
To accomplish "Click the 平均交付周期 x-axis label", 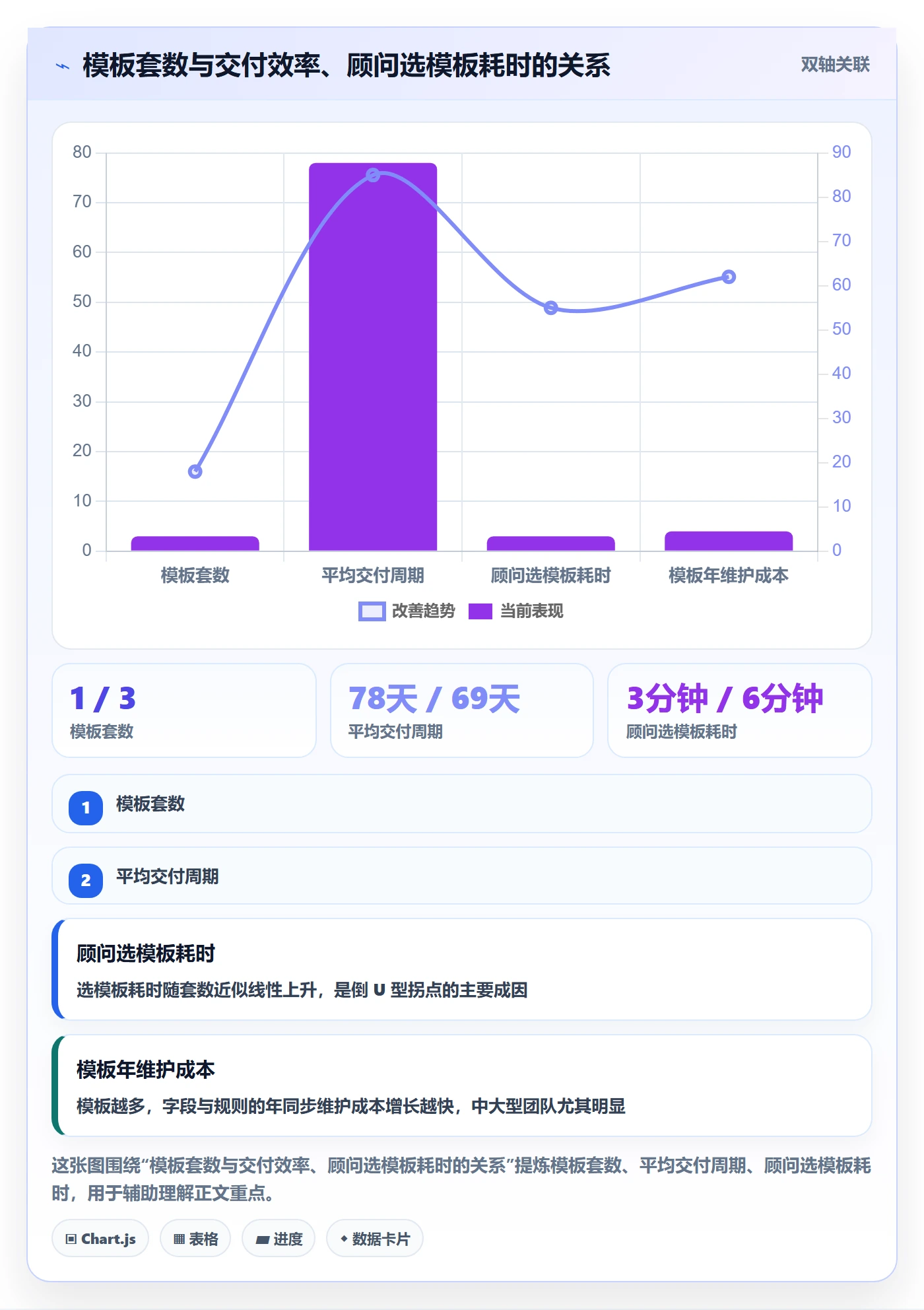I will tap(373, 576).
